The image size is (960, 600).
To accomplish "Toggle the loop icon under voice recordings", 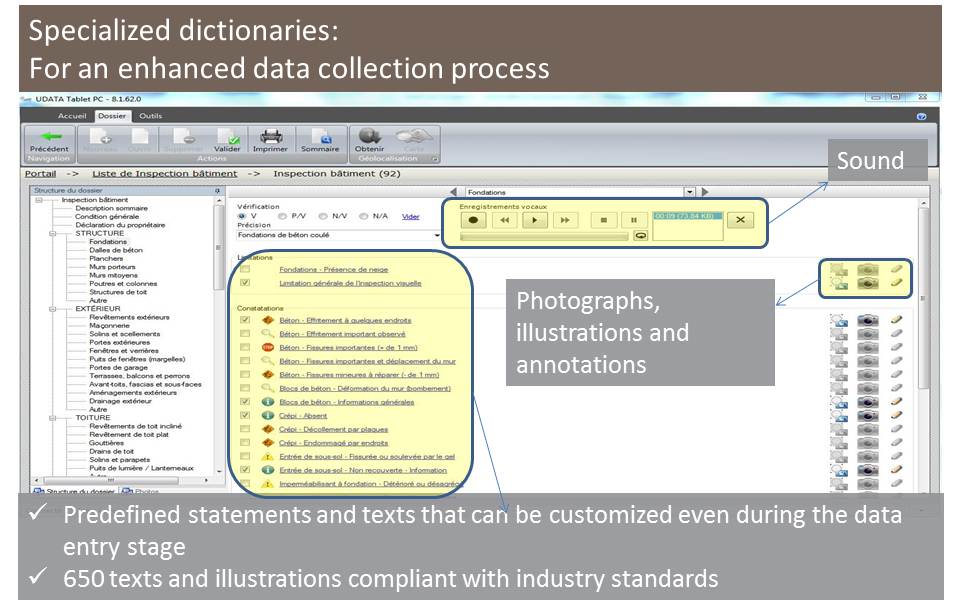I will 640,236.
